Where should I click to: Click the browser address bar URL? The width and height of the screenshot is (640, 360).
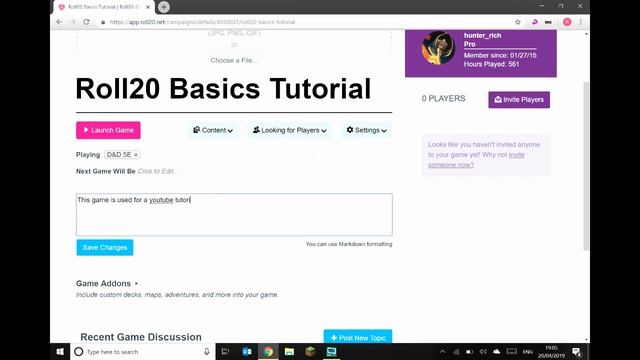pyautogui.click(x=202, y=22)
